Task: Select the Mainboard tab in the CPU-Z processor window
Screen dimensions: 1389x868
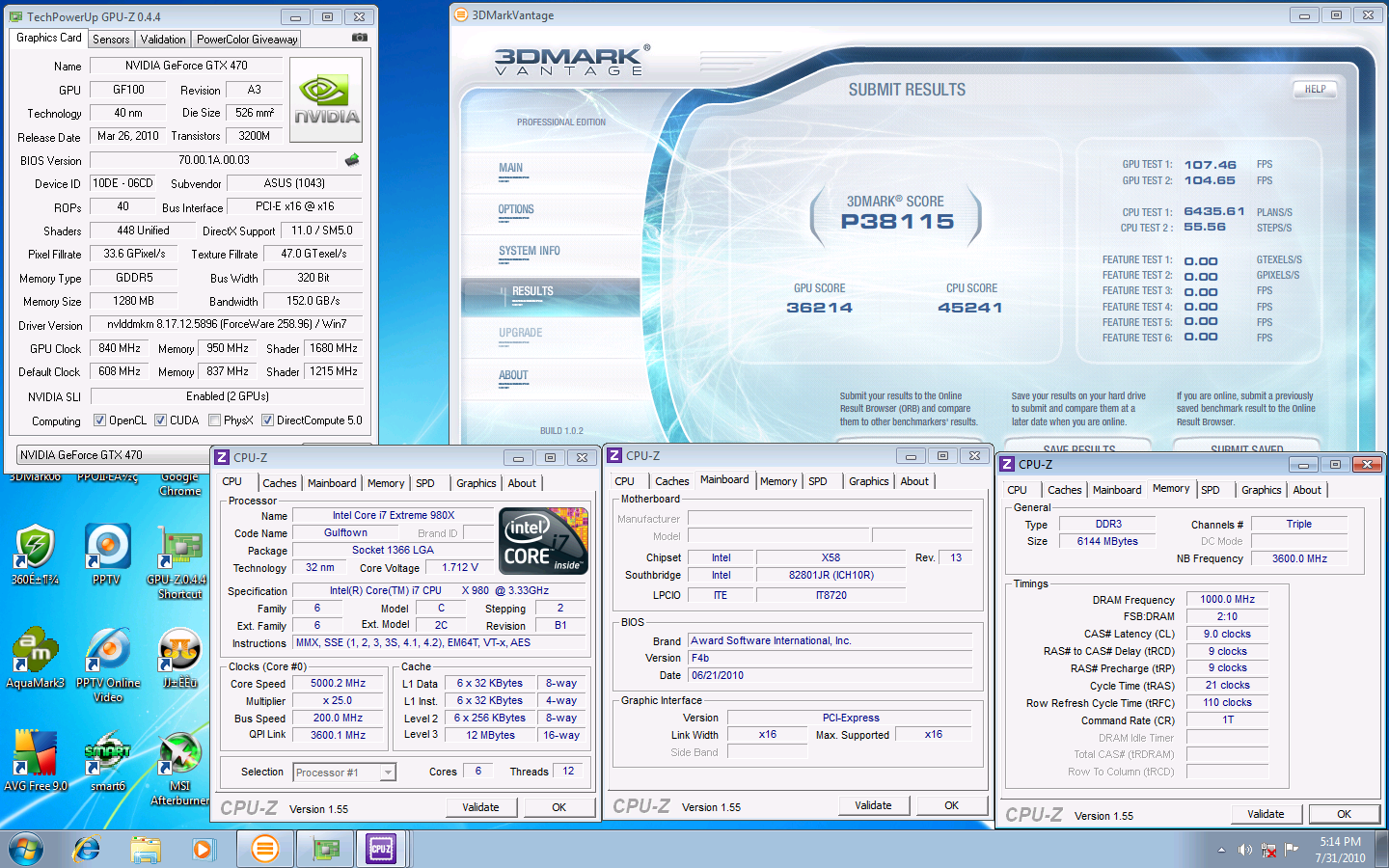Action: [x=332, y=483]
